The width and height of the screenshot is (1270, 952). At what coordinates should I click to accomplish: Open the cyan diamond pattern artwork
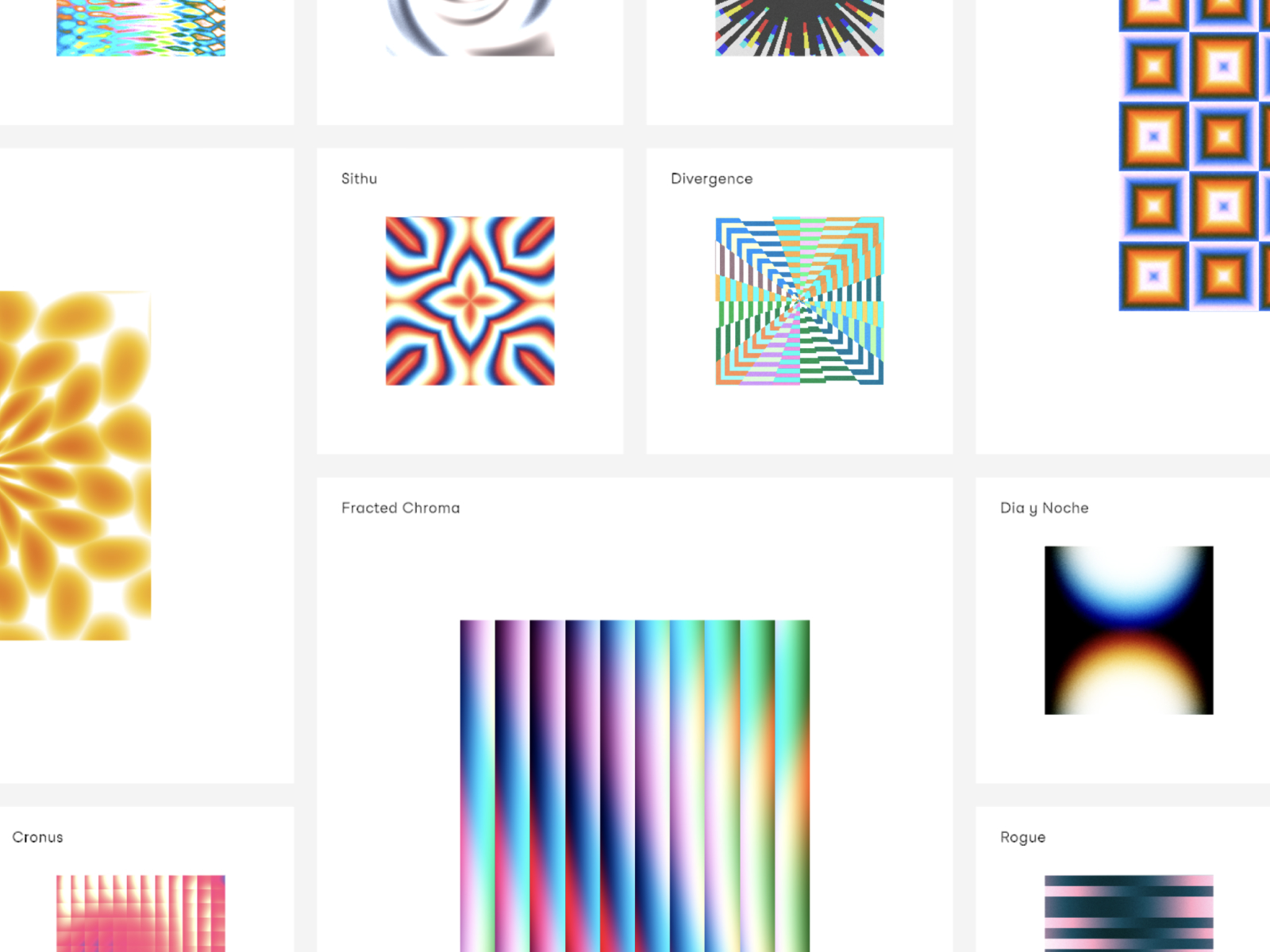tap(140, 28)
